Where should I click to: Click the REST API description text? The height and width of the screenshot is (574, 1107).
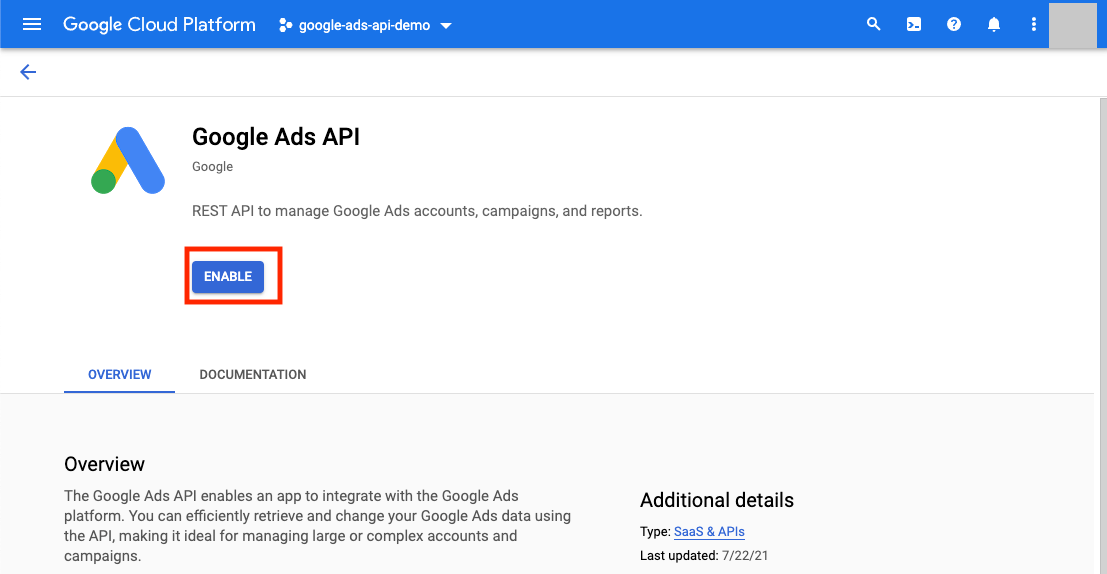point(417,211)
